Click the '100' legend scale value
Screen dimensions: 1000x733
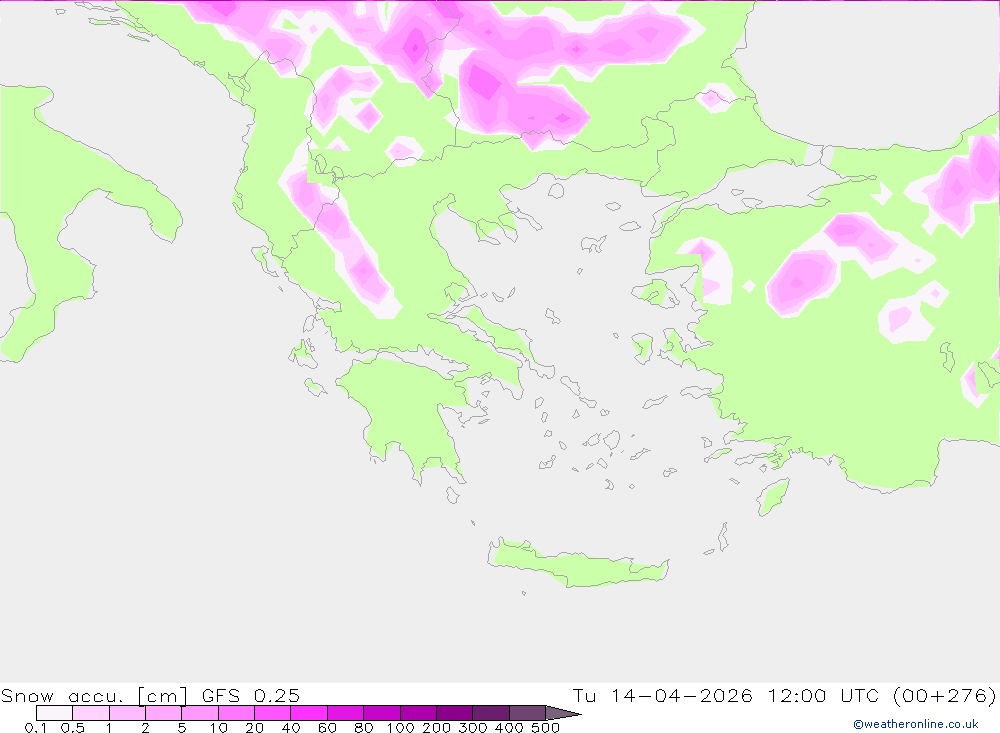(x=401, y=727)
